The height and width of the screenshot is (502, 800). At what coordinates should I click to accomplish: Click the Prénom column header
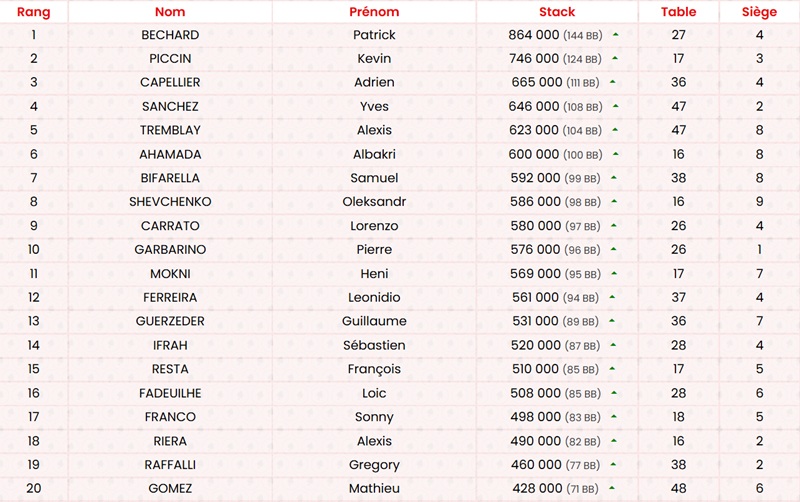pyautogui.click(x=374, y=12)
